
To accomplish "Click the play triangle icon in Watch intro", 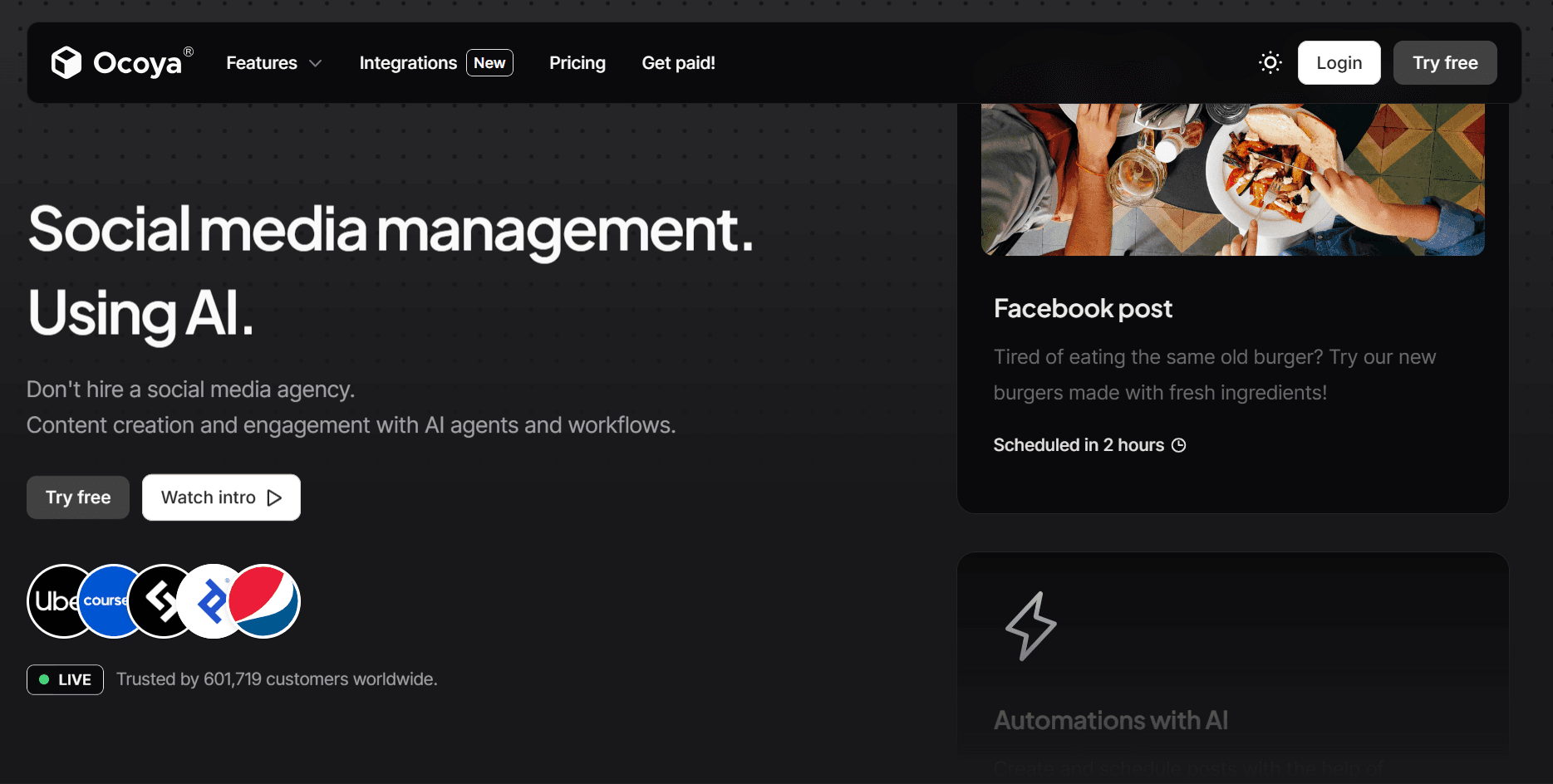I will click(x=274, y=497).
